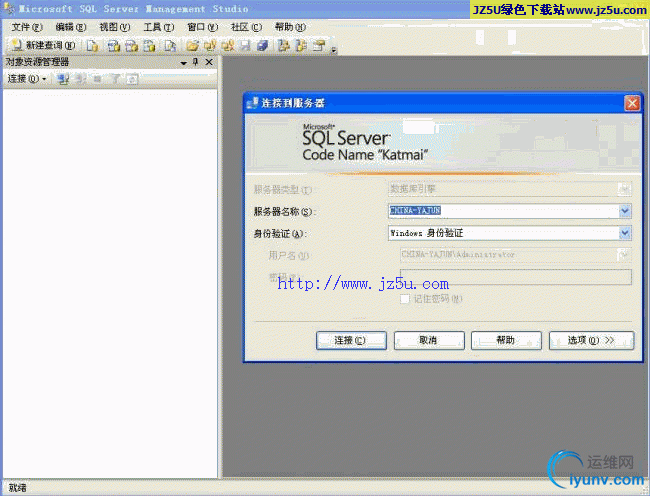The width and height of the screenshot is (650, 496).
Task: Click Object Explorer stop icon
Action: pyautogui.click(x=97, y=78)
